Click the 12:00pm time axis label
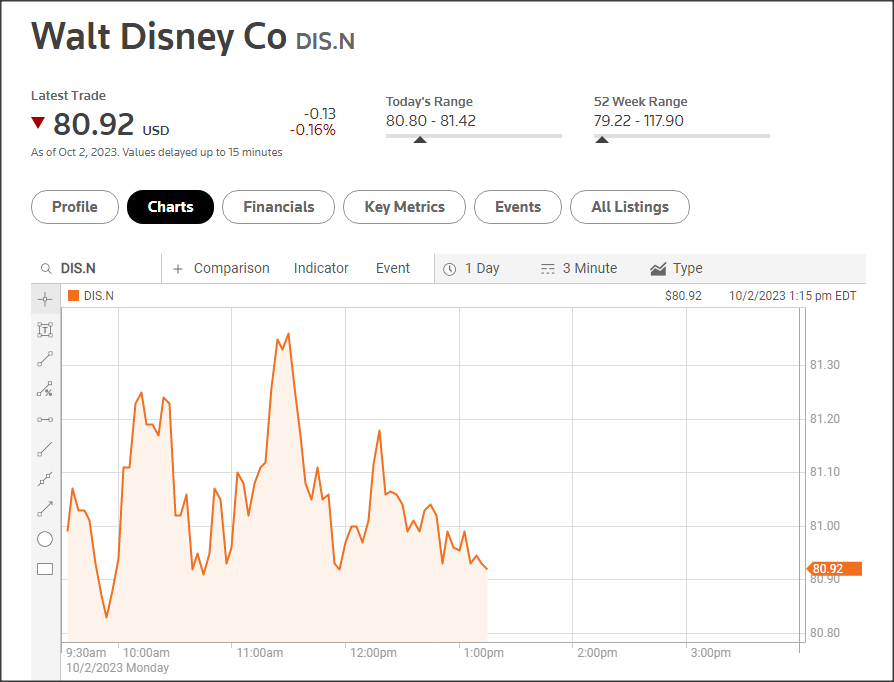The width and height of the screenshot is (894, 682). [373, 653]
